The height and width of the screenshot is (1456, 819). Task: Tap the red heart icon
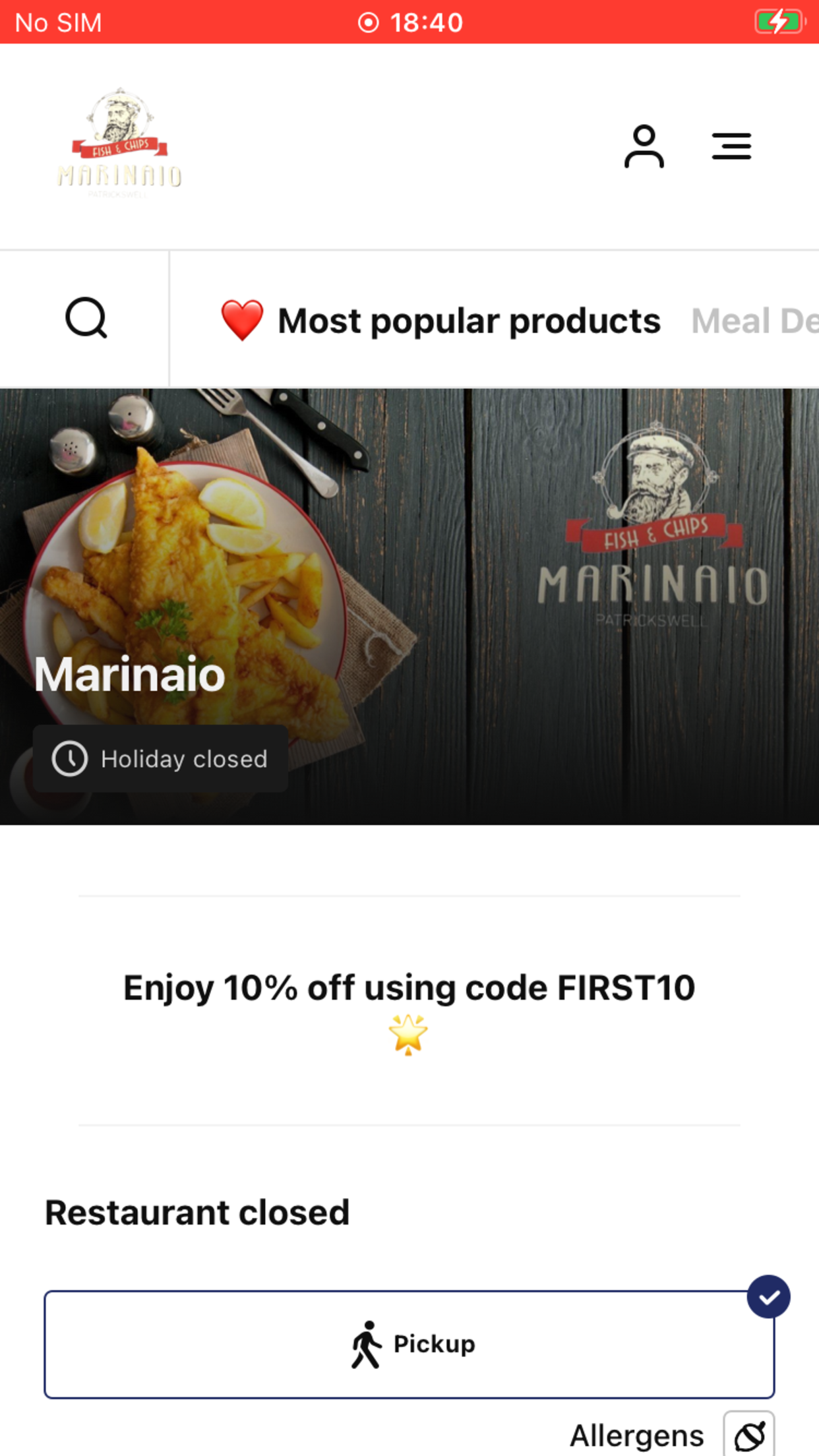click(242, 320)
